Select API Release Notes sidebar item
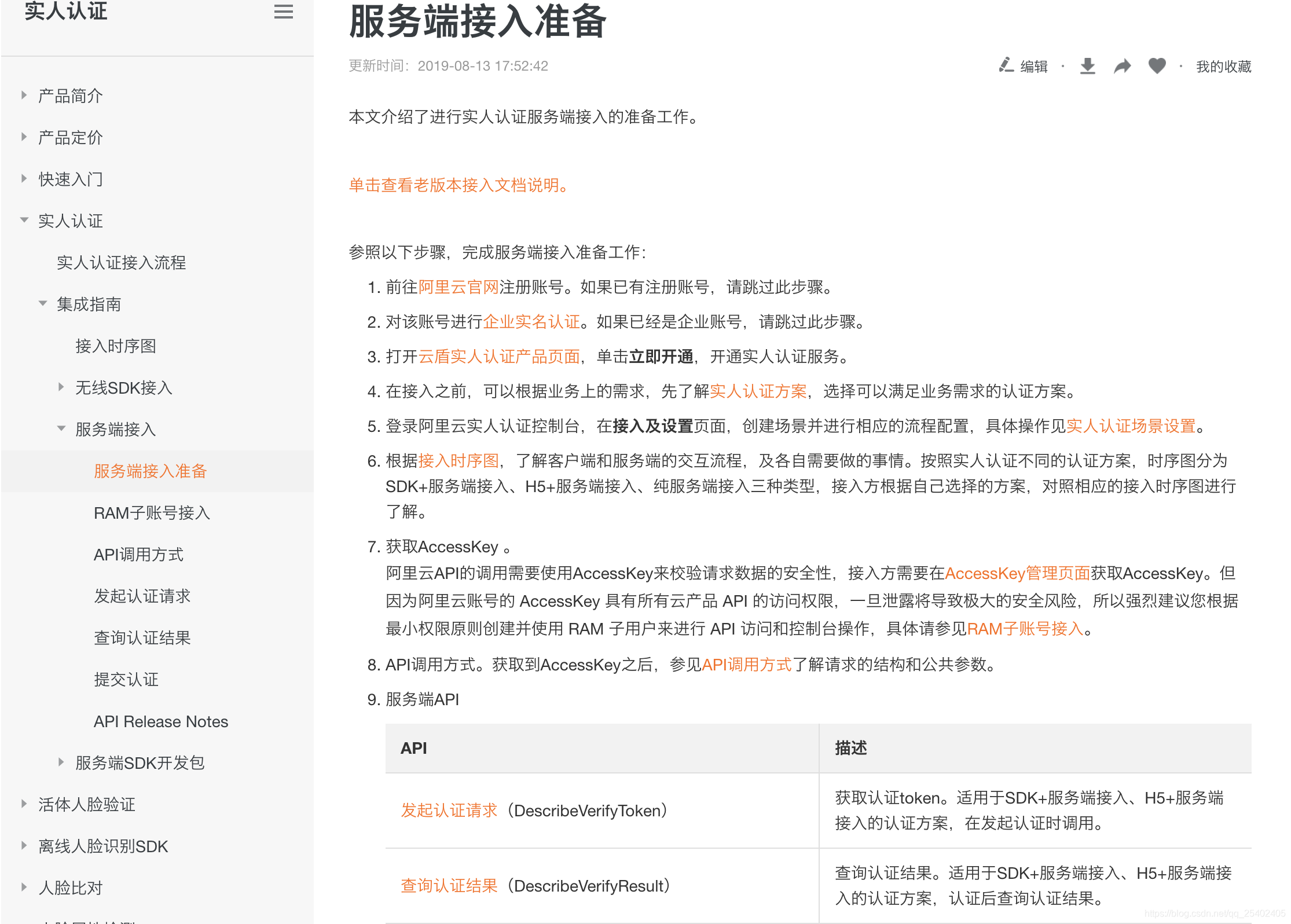This screenshot has width=1291, height=924. (x=161, y=721)
